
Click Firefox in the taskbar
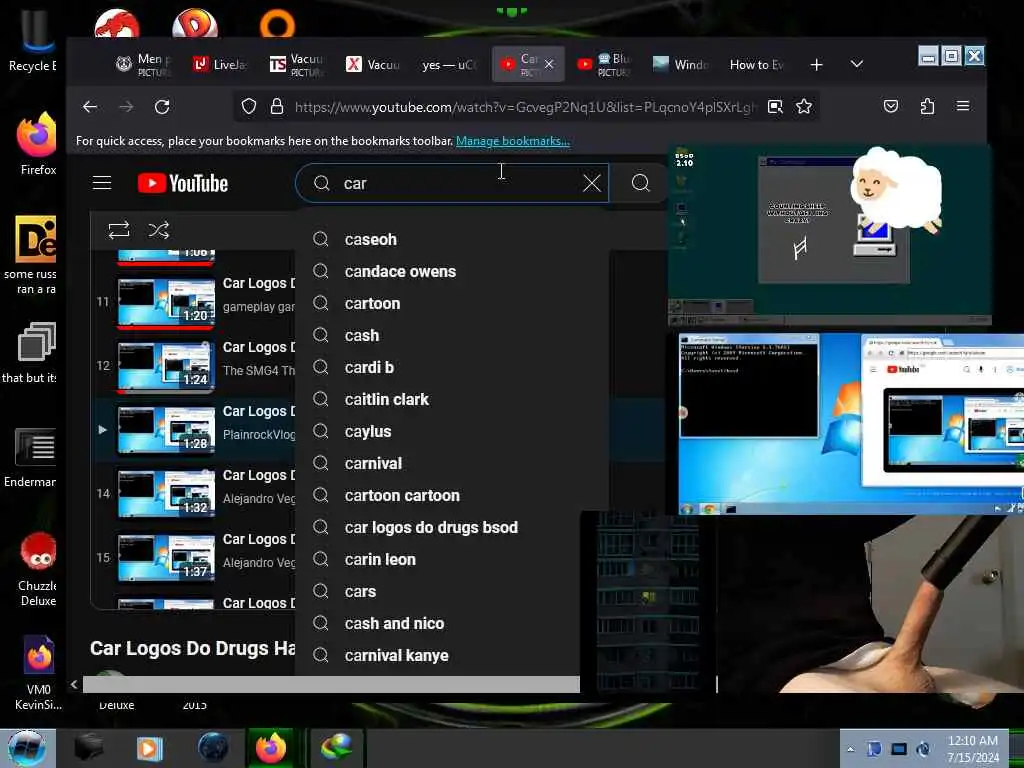click(271, 748)
